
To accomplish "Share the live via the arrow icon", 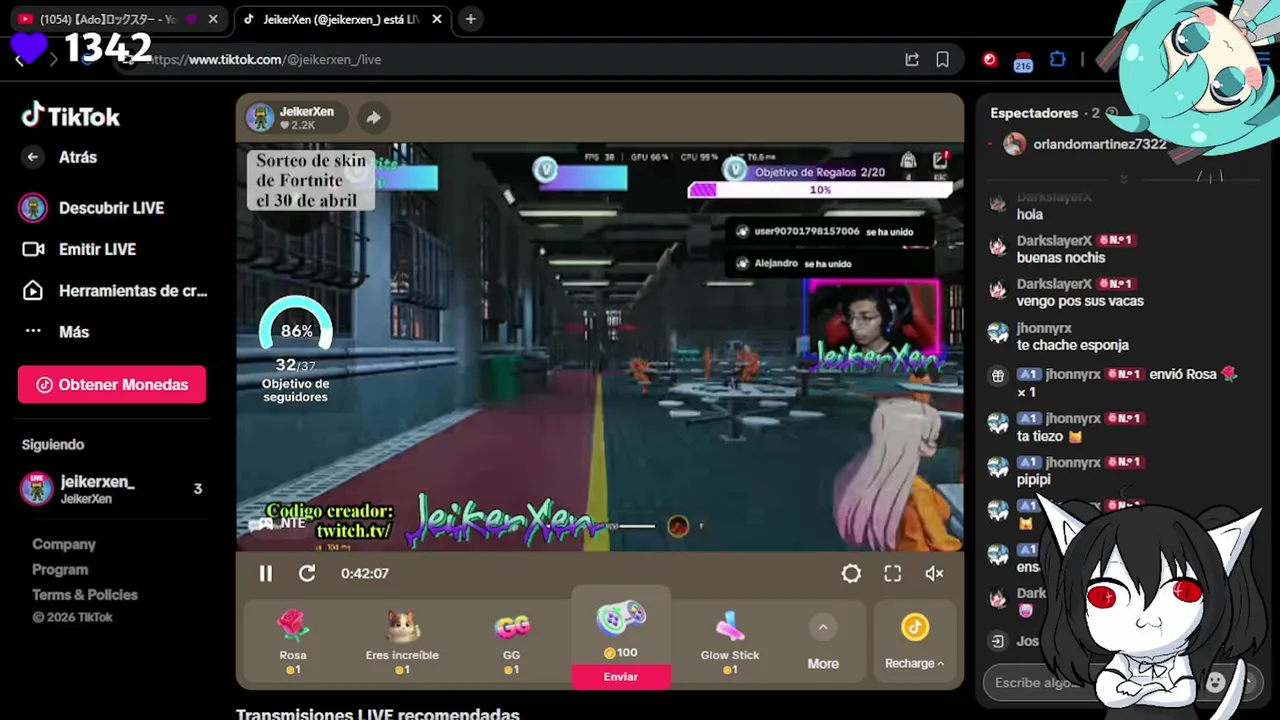I will 373,117.
